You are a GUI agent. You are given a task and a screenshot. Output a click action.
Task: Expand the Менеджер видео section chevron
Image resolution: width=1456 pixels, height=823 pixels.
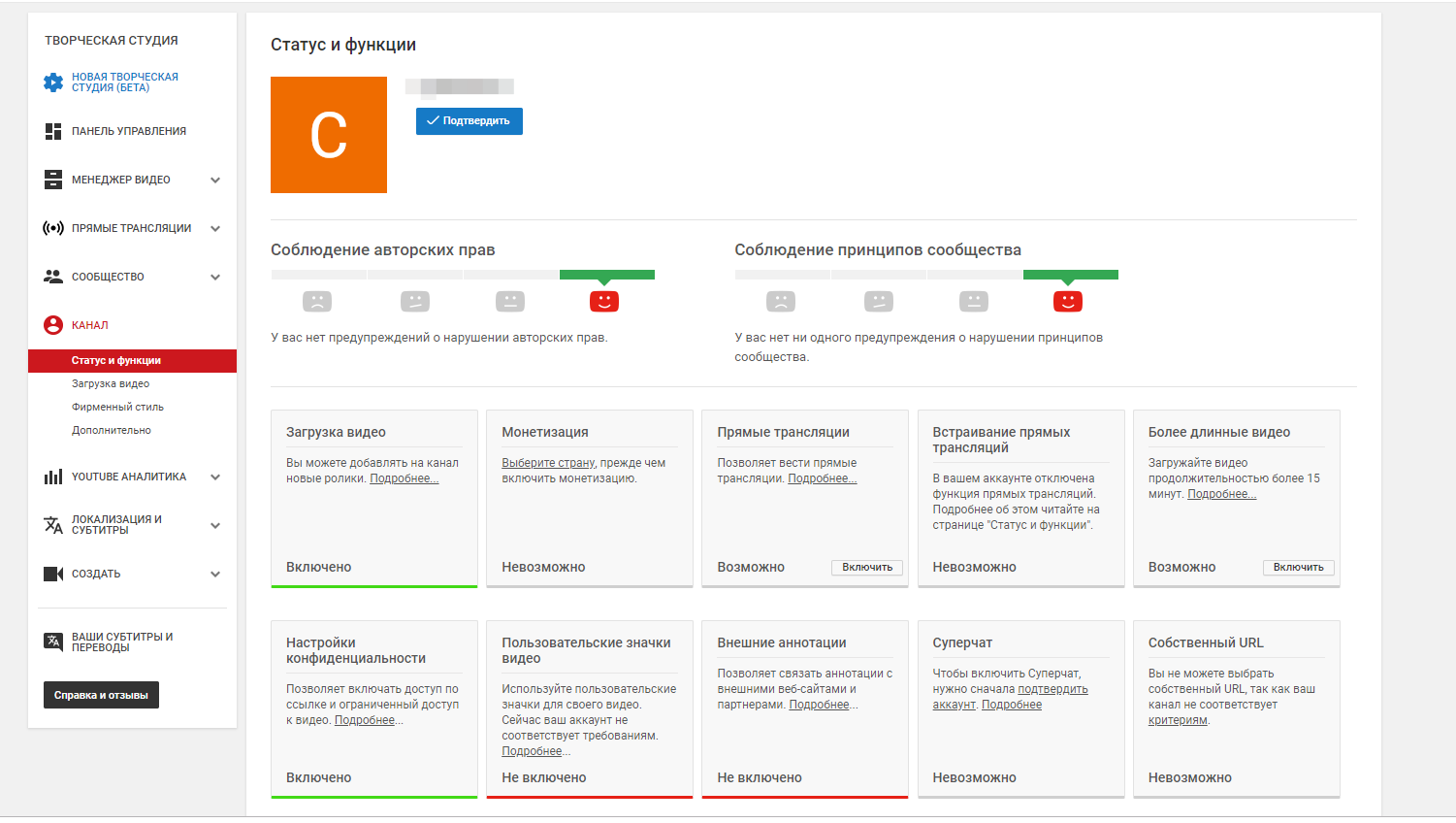click(215, 180)
